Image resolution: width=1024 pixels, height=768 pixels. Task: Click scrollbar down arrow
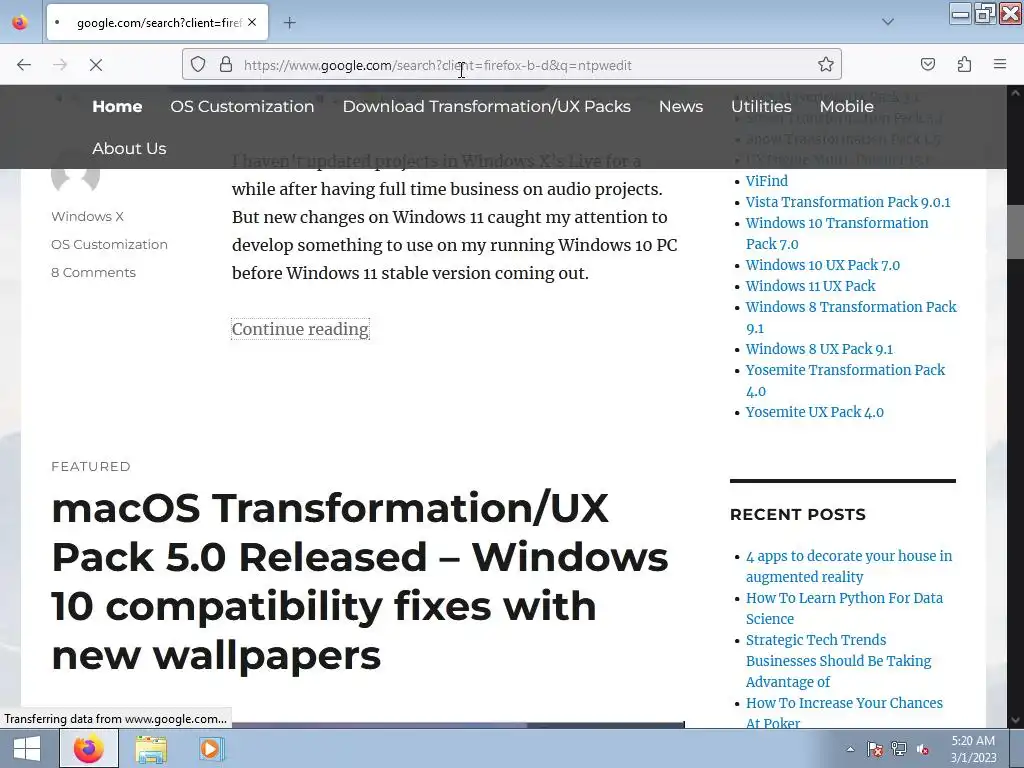1016,720
